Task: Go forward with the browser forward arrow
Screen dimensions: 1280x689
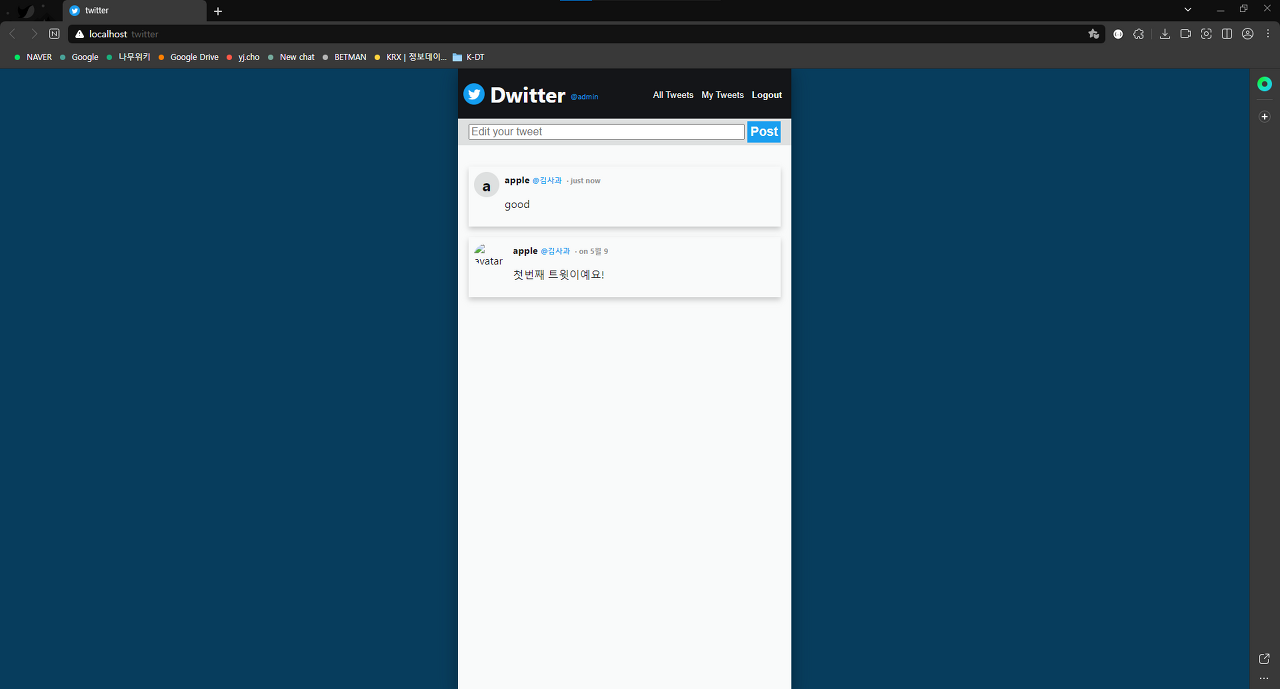Action: 34,34
